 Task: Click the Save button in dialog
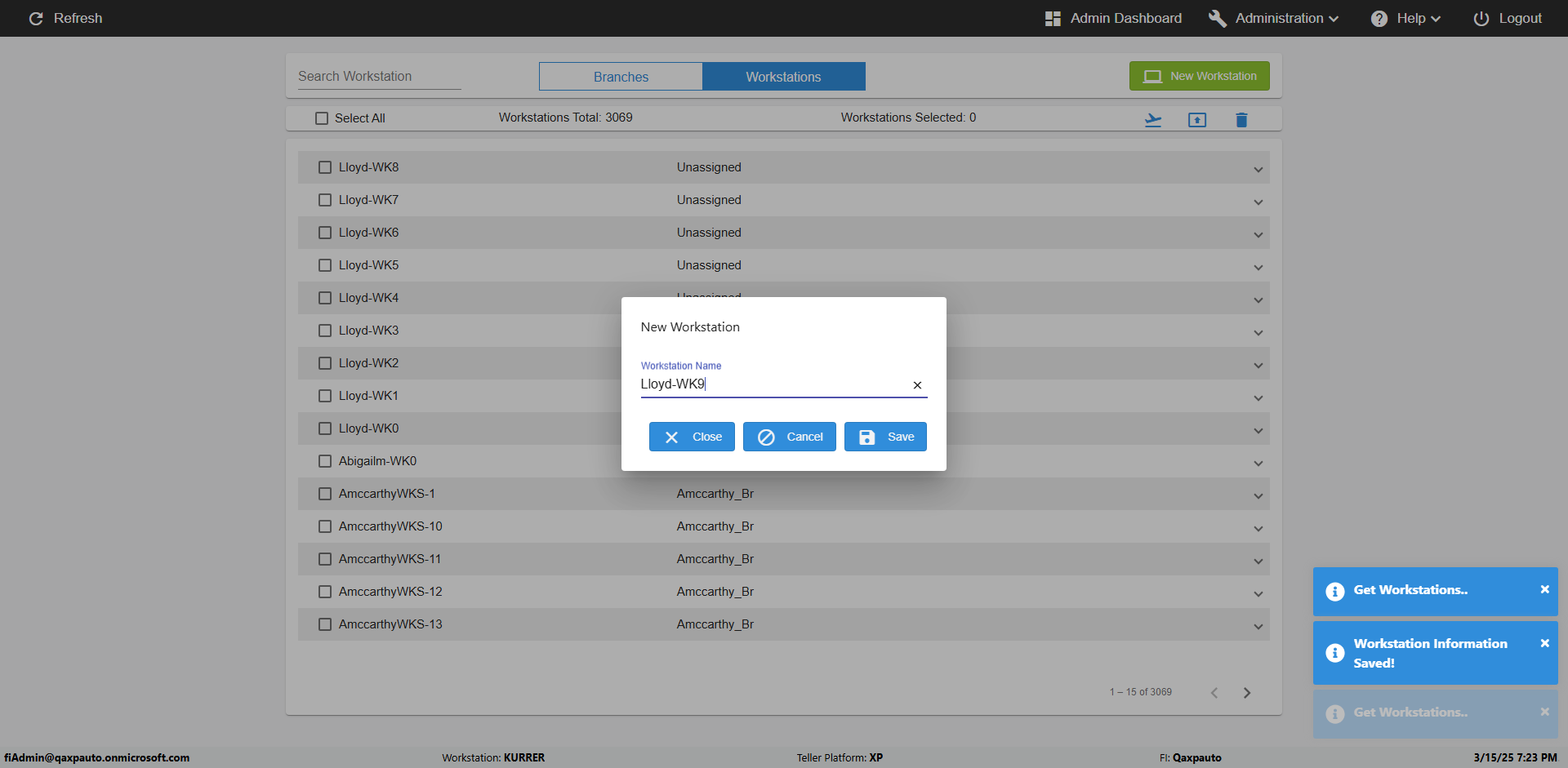click(885, 437)
